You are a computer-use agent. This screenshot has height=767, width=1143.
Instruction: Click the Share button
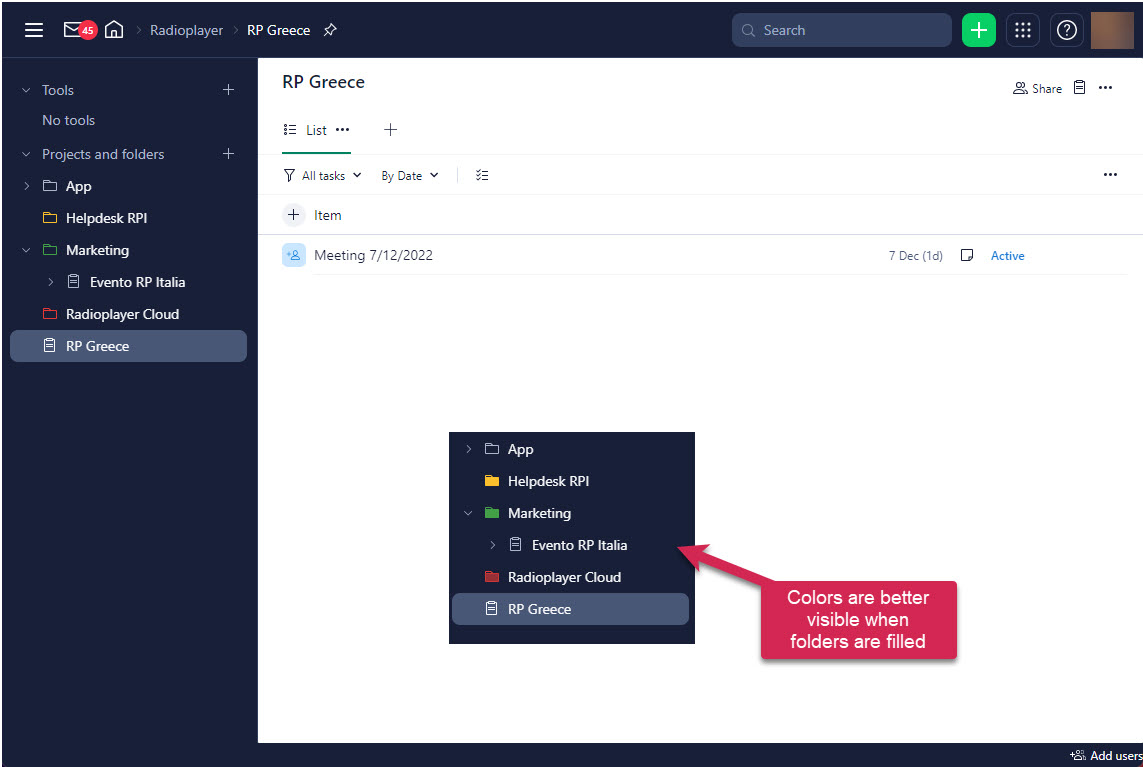pyautogui.click(x=1037, y=88)
